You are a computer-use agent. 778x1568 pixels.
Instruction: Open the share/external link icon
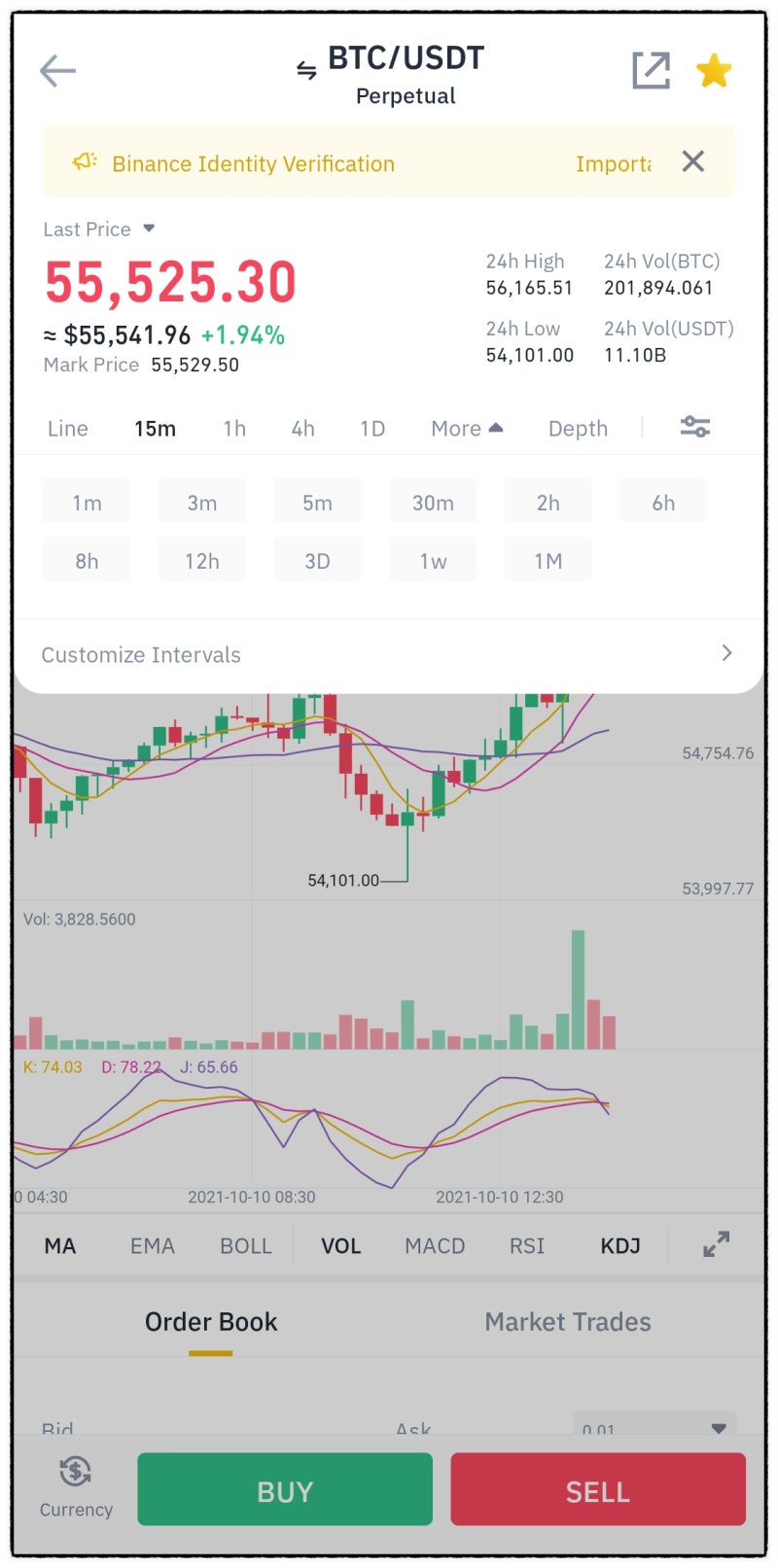651,71
